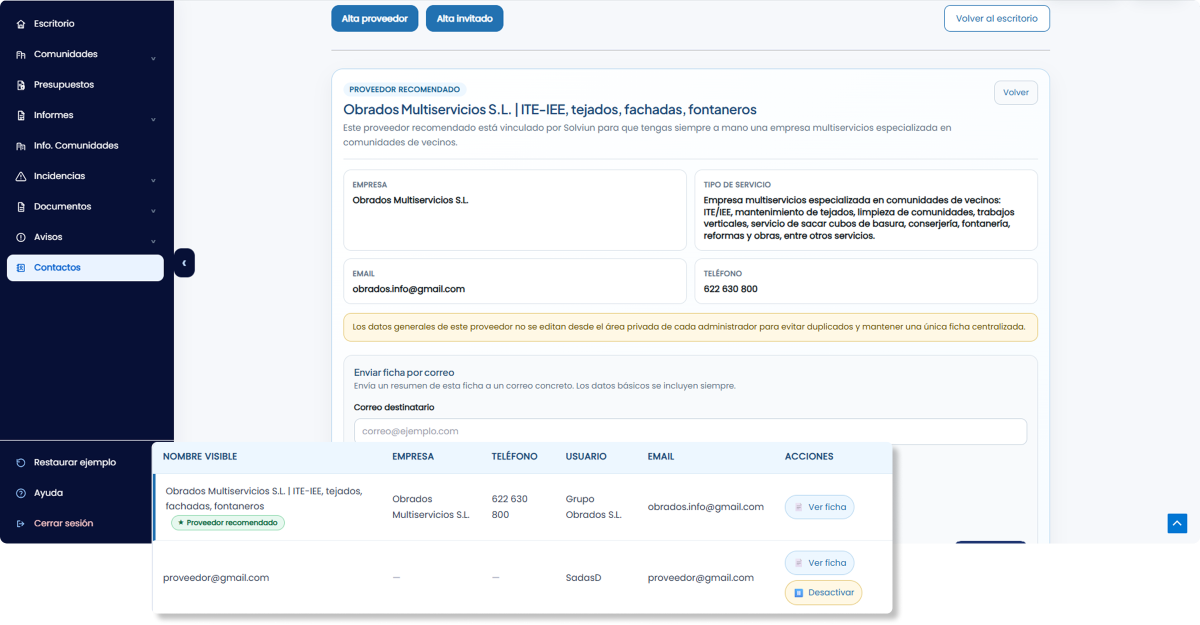The height and width of the screenshot is (625, 1200).
Task: Click the Alta invitado button
Action: pyautogui.click(x=465, y=18)
